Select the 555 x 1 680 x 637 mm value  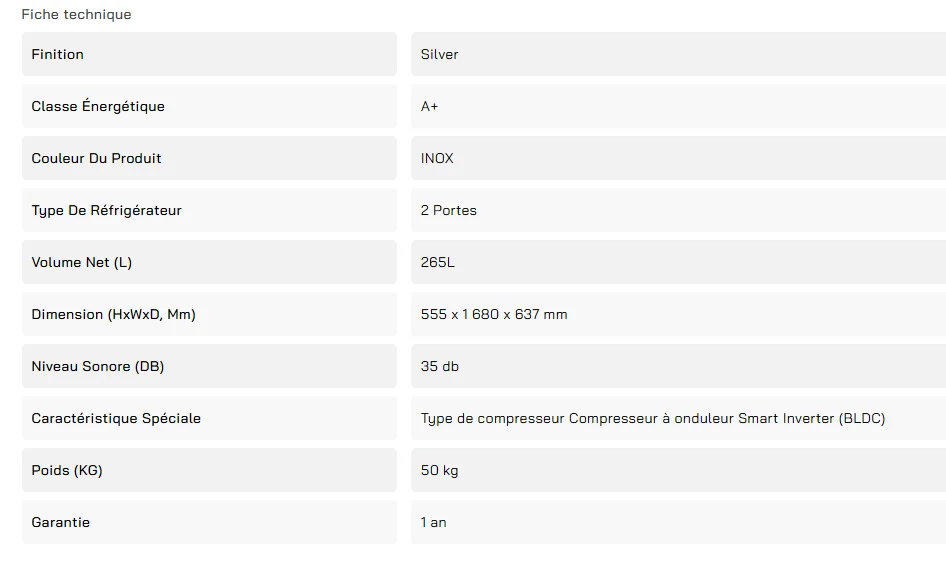pyautogui.click(x=494, y=314)
